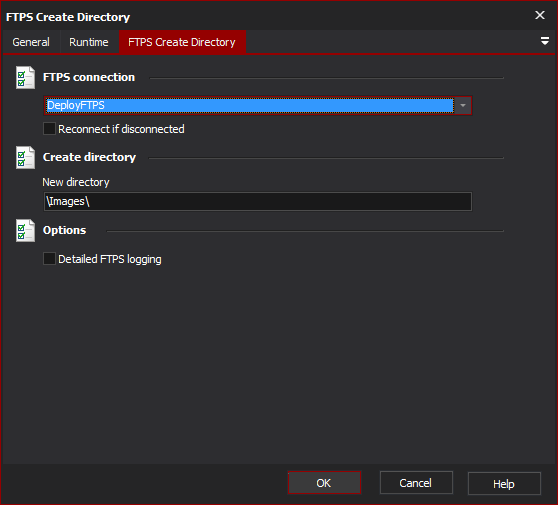The width and height of the screenshot is (558, 505).
Task: Click the Create directory section checklist icon
Action: coord(25,158)
